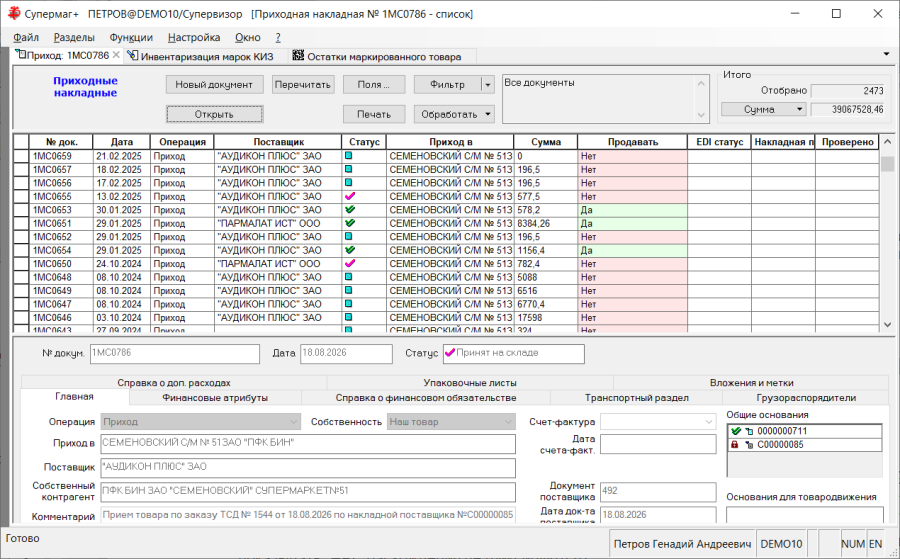This screenshot has height=559, width=900.
Task: Click cyan square status icon for 1МС0659
Action: click(x=348, y=156)
